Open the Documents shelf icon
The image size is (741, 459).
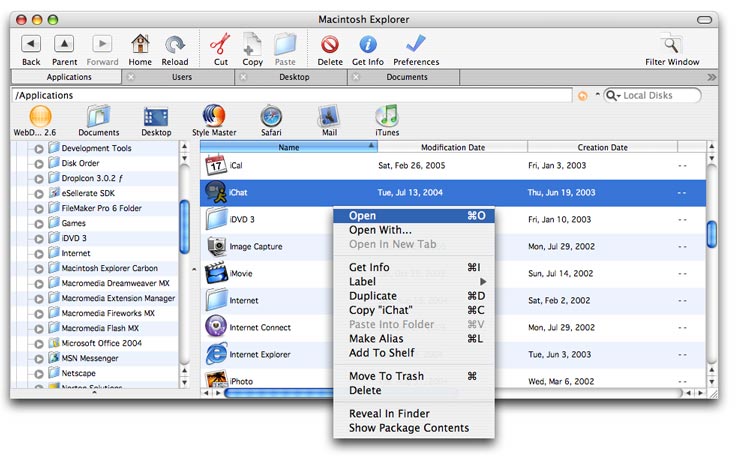click(98, 116)
